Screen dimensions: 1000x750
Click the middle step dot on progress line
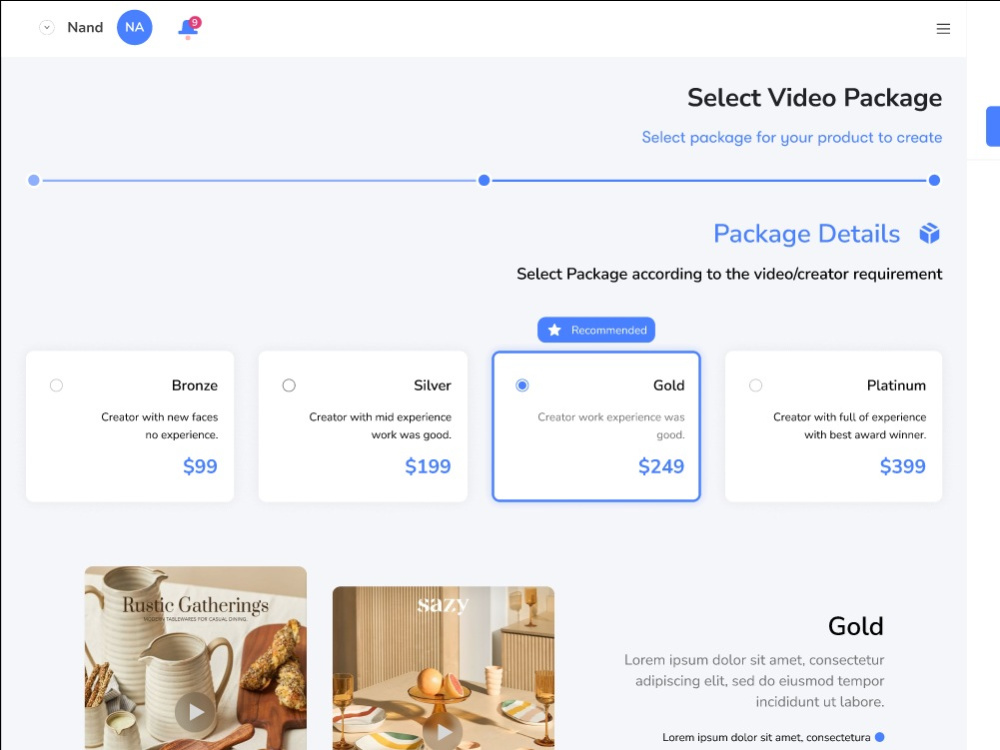coord(484,180)
